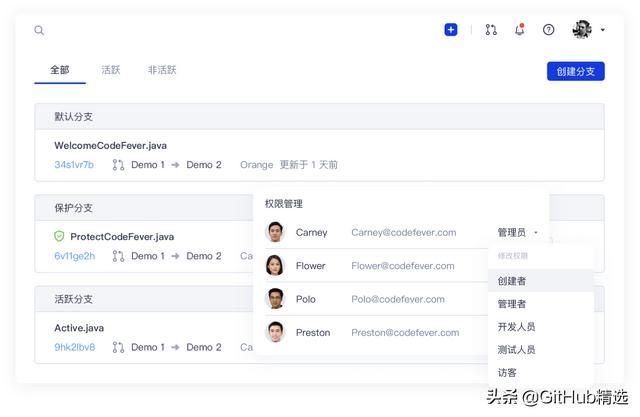Click green shield icon beside ProtectCodeFever.java

(59, 236)
